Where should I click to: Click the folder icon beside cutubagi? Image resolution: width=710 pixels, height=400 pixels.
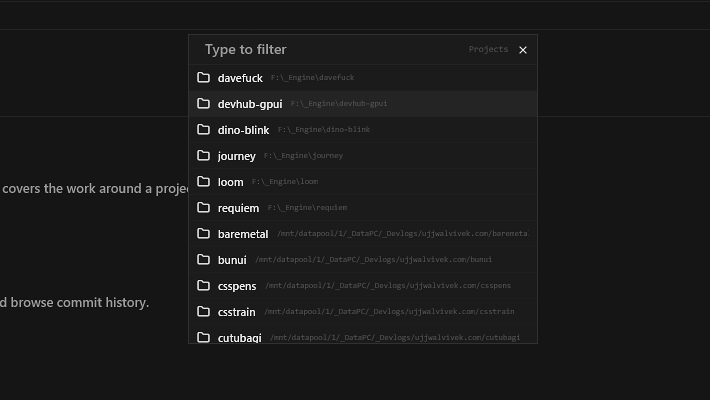coord(203,337)
